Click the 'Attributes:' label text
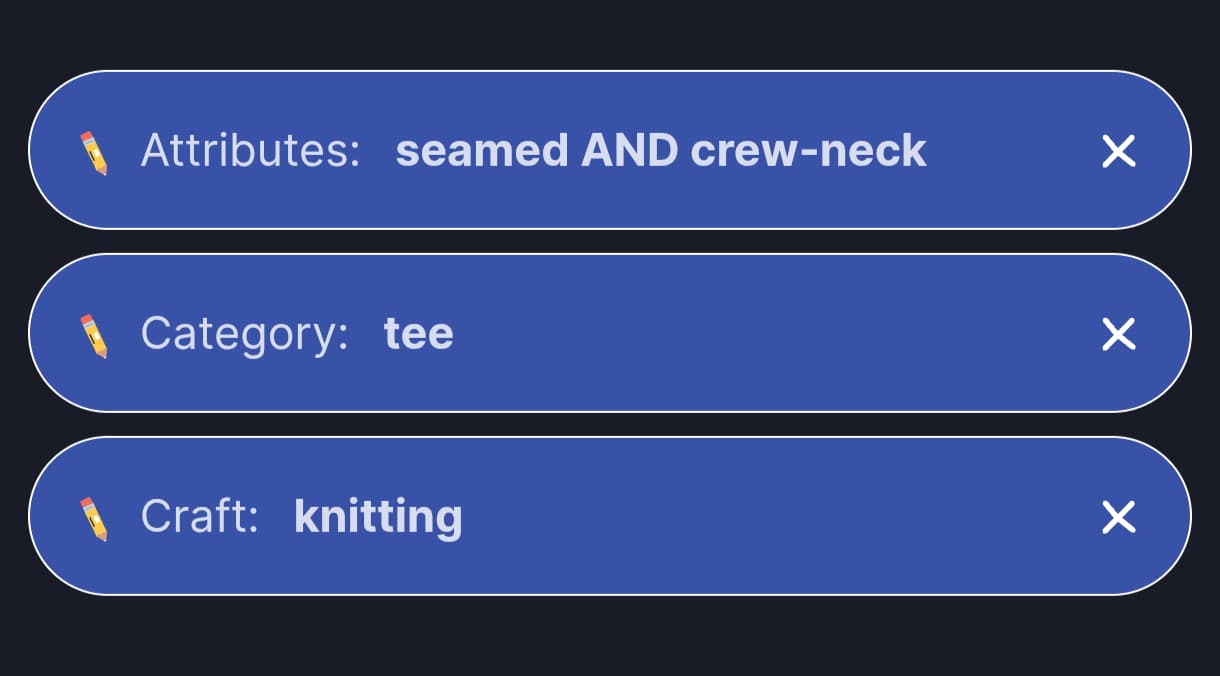The height and width of the screenshot is (676, 1220). [250, 151]
